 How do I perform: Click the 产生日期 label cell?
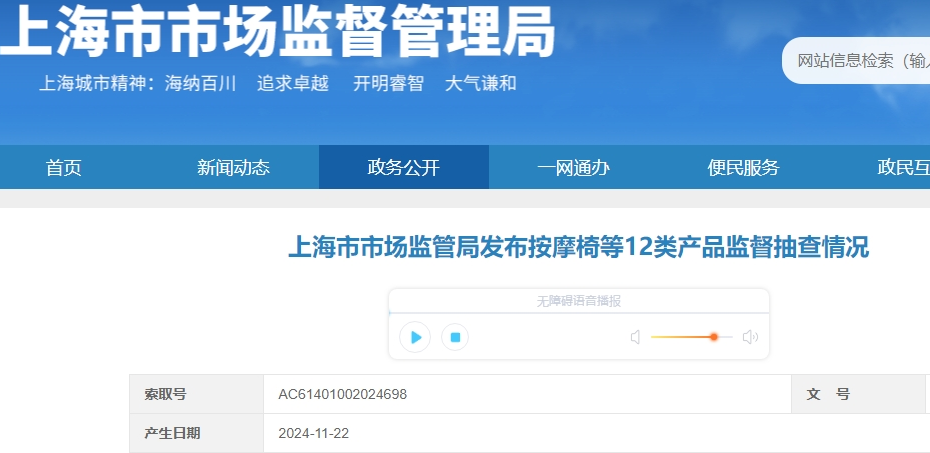pyautogui.click(x=196, y=433)
